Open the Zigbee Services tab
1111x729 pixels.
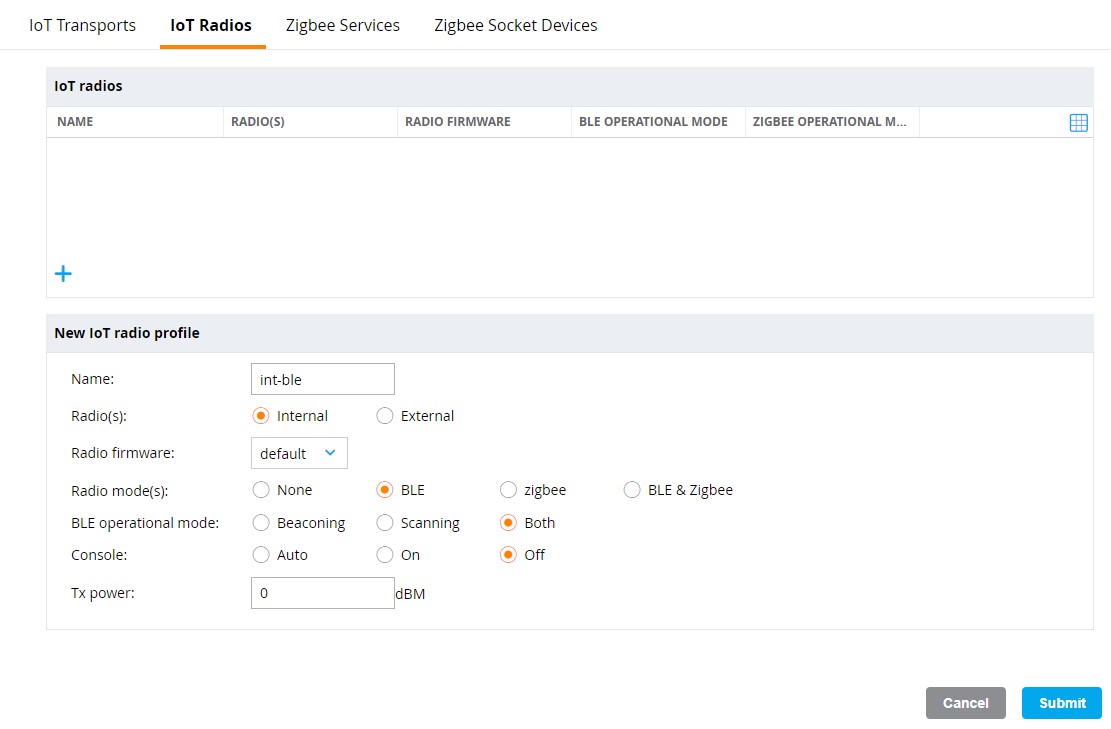[x=343, y=24]
